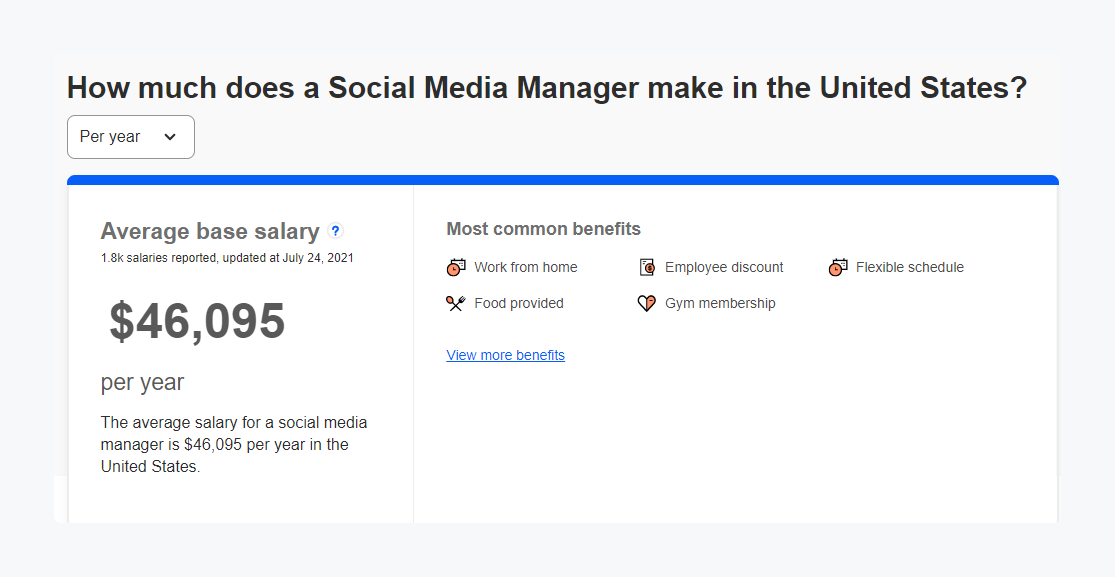
Task: Click the $46,095 salary figure
Action: coord(197,322)
